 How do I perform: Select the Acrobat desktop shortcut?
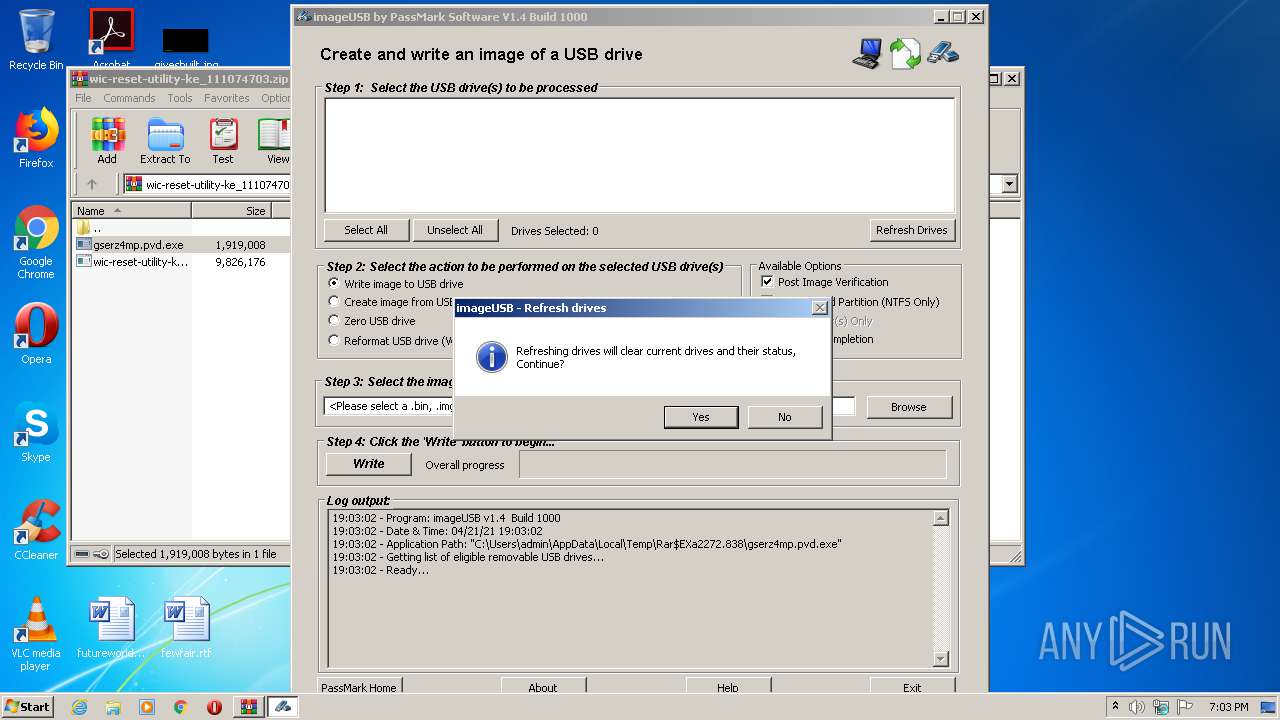coord(111,40)
